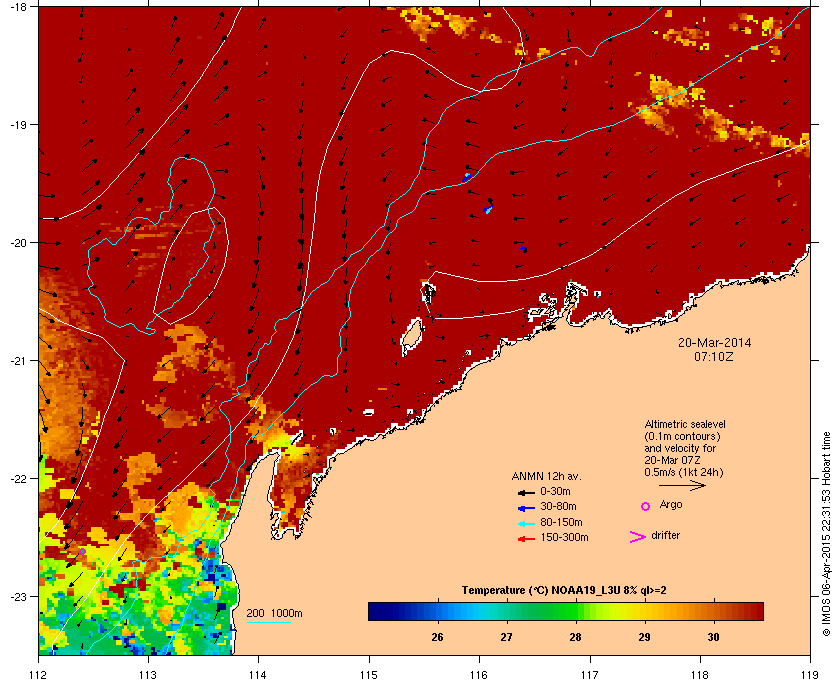Image resolution: width=840 pixels, height=680 pixels.
Task: Select the '07:10Z' time label
Action: pos(714,356)
